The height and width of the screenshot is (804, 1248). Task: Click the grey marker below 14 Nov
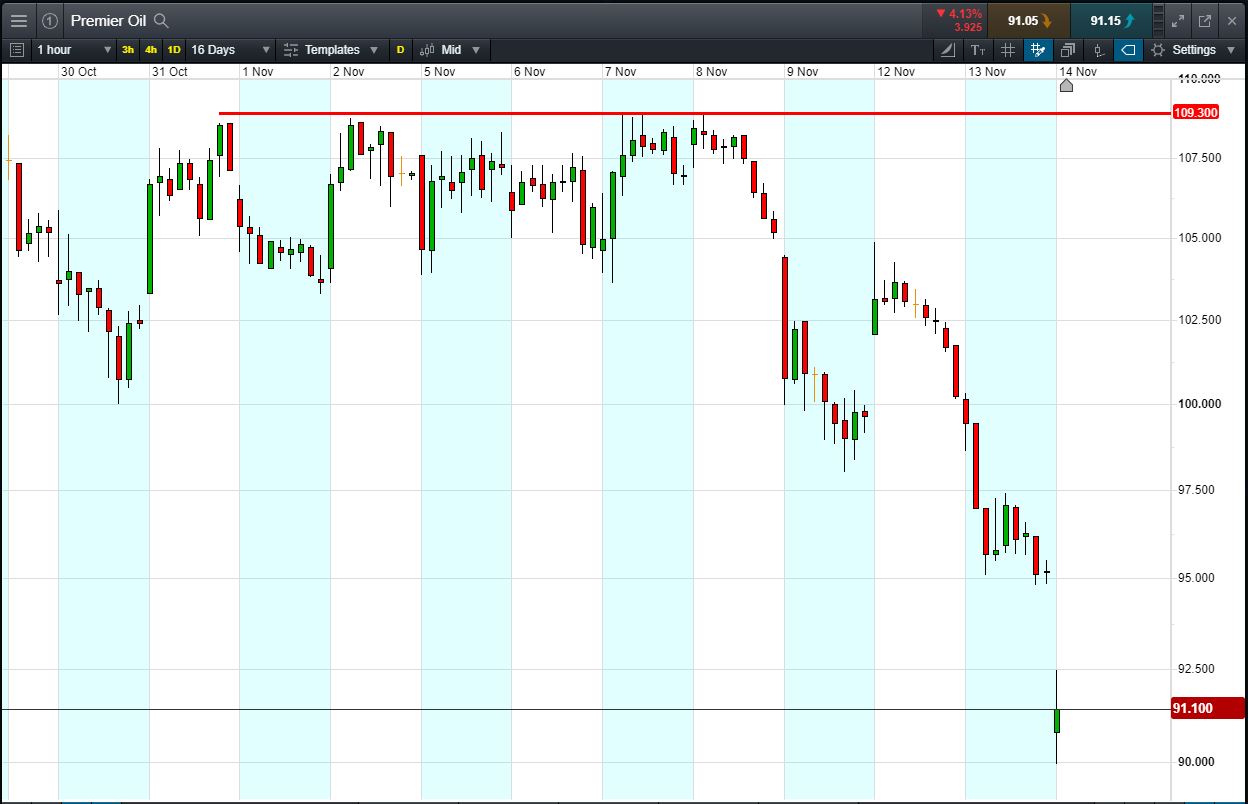pos(1066,86)
